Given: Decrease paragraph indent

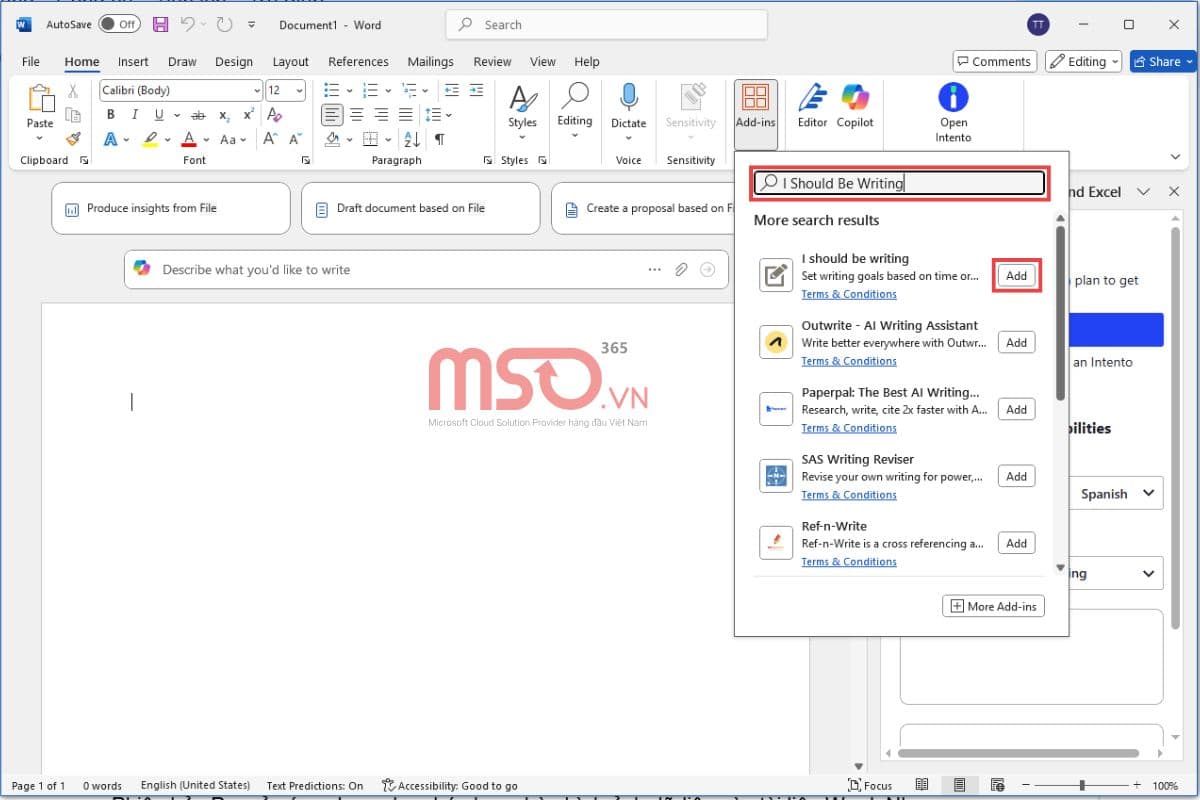Looking at the screenshot, I should pos(451,90).
